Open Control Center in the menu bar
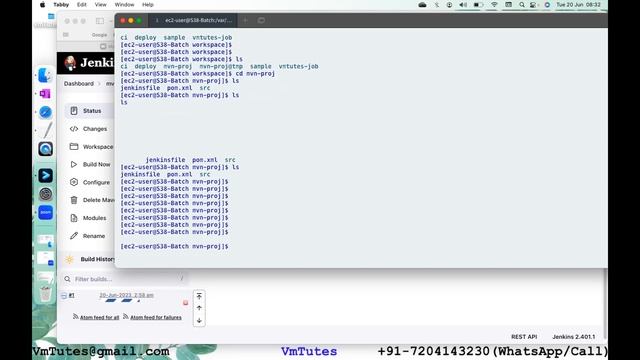This screenshot has height=360, width=640. [533, 5]
